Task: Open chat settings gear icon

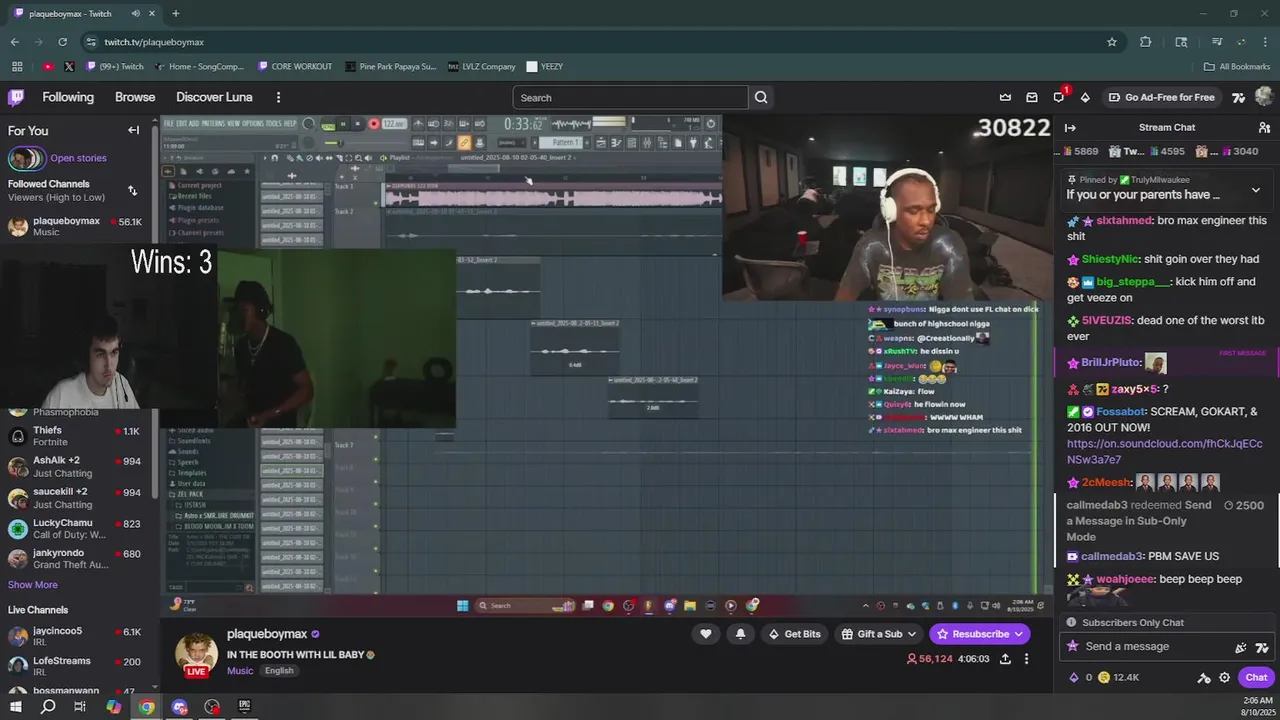Action: point(1224,677)
